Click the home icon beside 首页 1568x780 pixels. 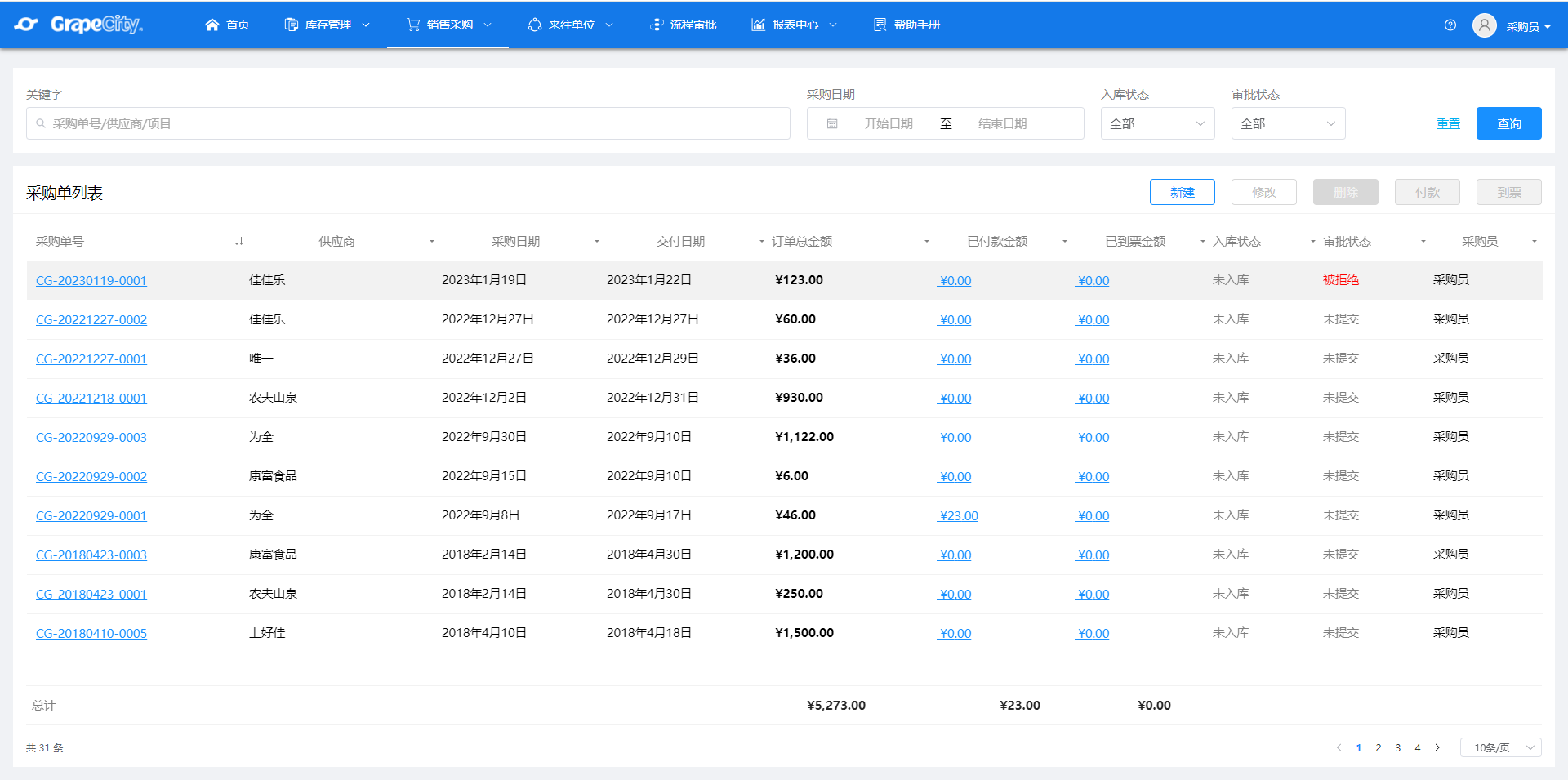coord(212,25)
